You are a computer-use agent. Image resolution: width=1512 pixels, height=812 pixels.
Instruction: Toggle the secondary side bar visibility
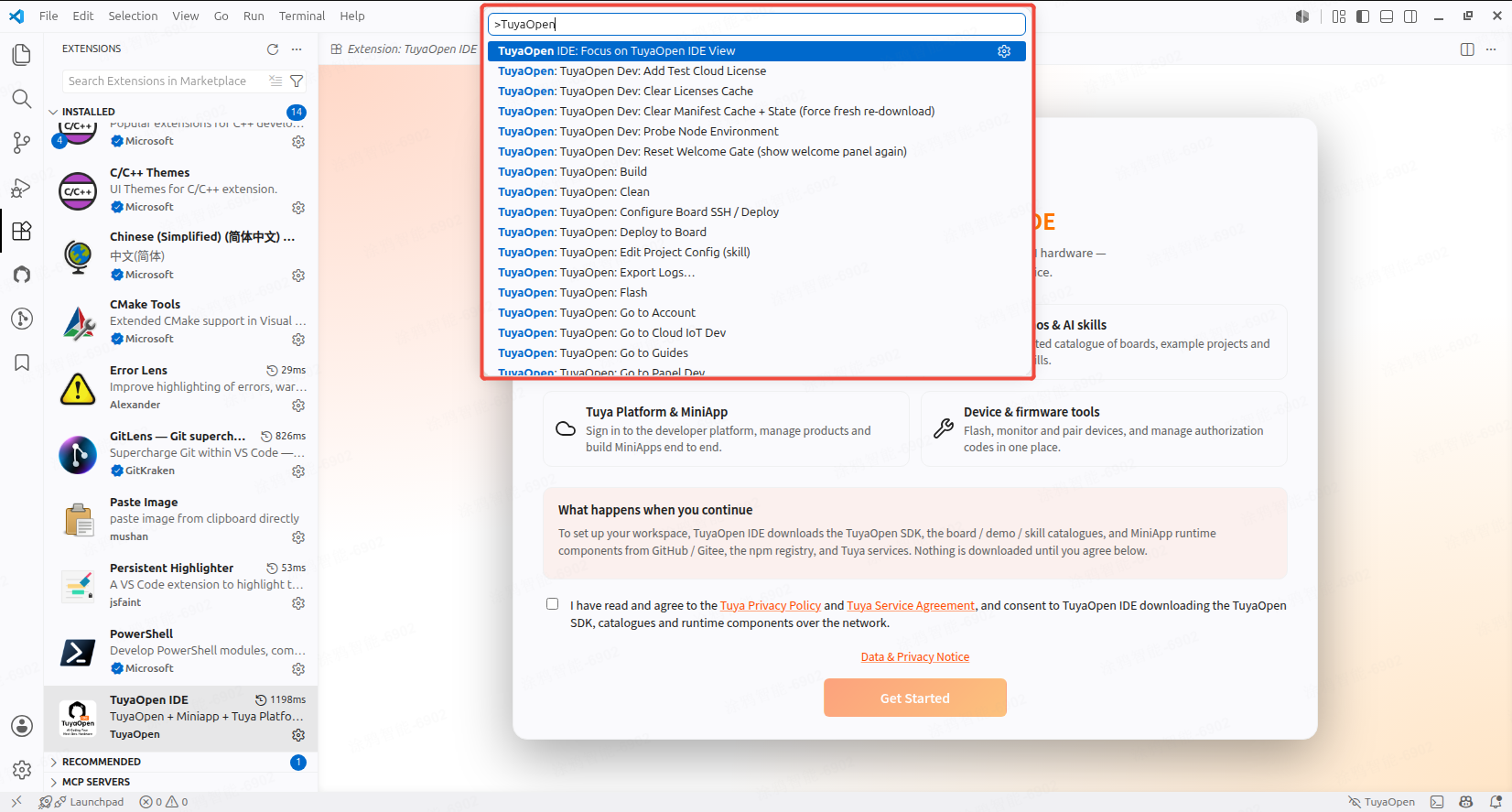pyautogui.click(x=1410, y=16)
